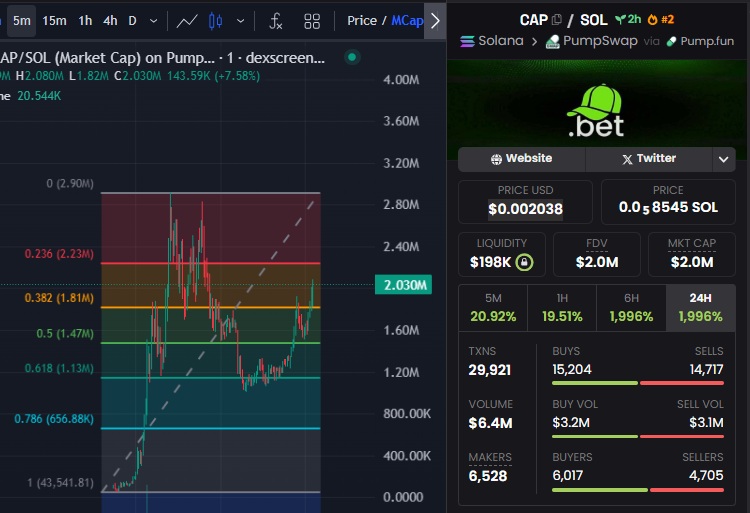Screen dimensions: 750x513
Task: Switch chart to 15m timeframe
Action: tap(54, 21)
